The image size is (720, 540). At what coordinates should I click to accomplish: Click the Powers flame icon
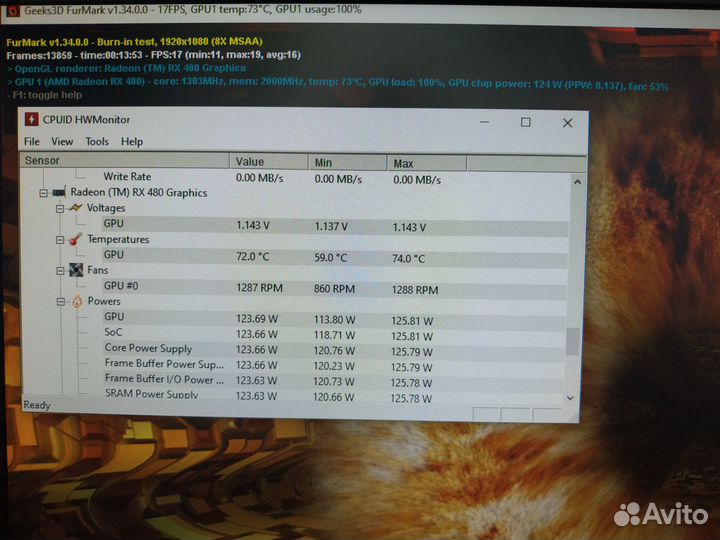click(77, 301)
